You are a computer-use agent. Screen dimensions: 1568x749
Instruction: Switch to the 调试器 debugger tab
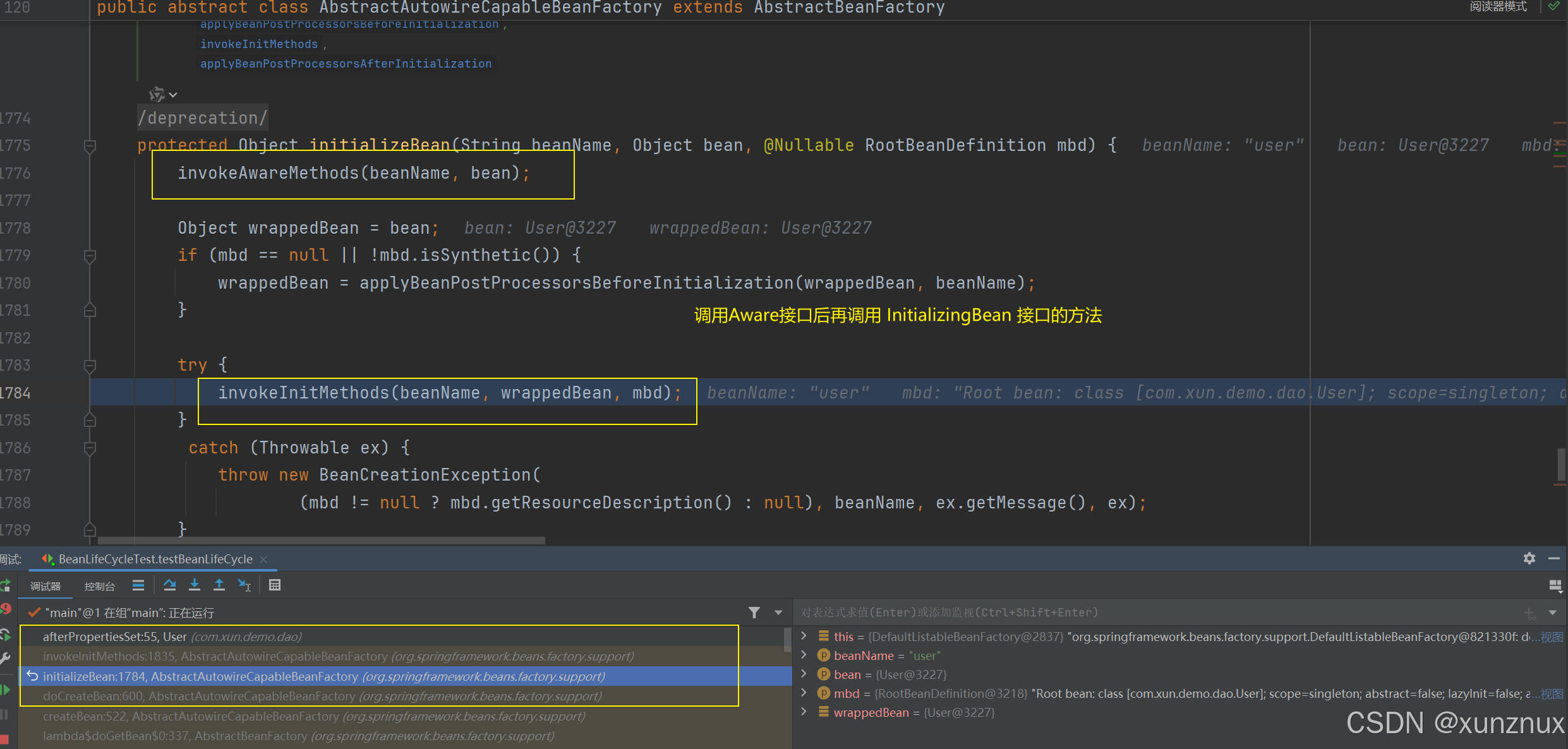[x=45, y=586]
